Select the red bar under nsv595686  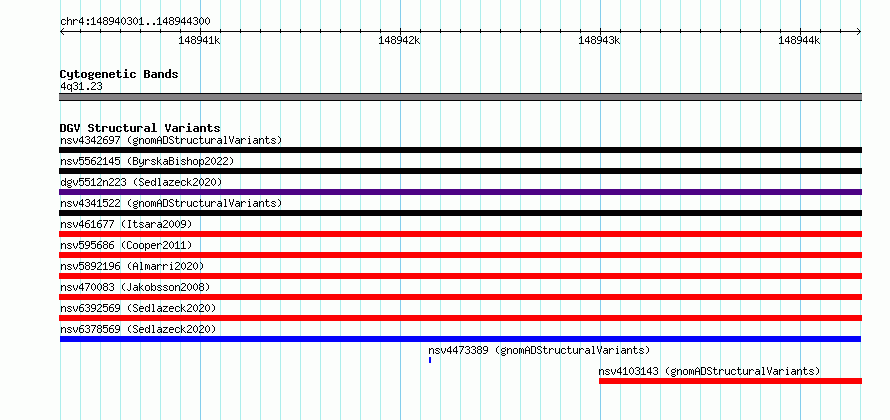pos(460,255)
